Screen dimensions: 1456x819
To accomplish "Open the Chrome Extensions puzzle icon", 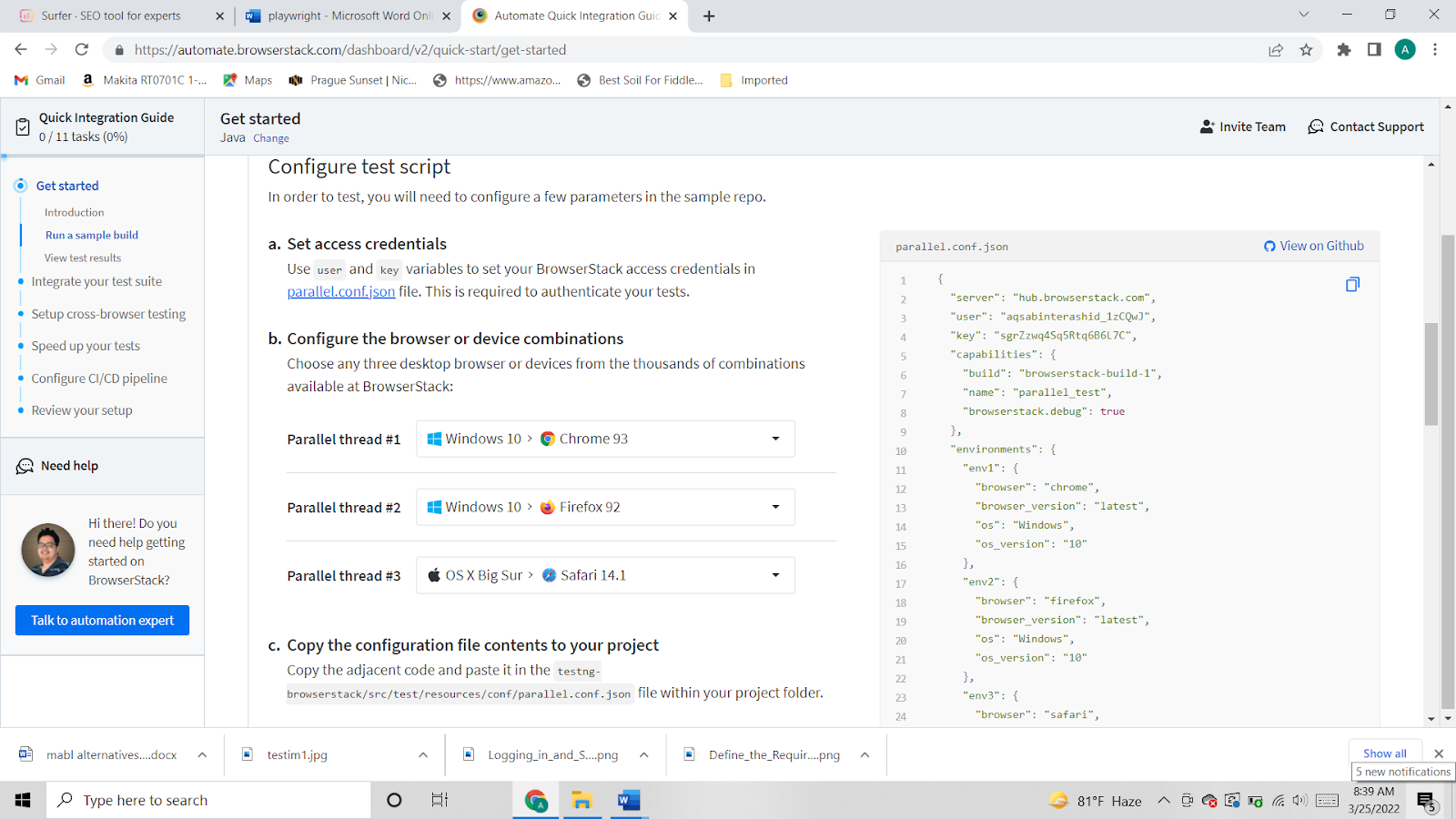I will (1343, 50).
